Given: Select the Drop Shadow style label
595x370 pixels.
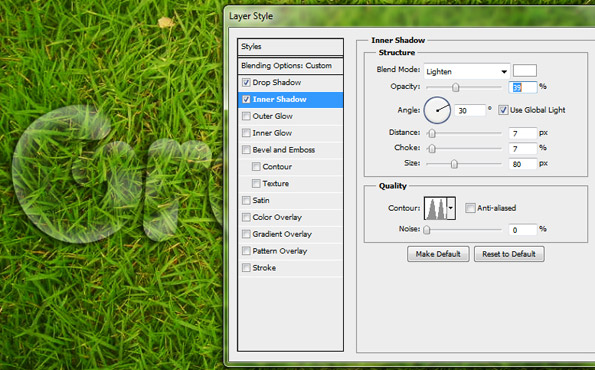Looking at the screenshot, I should (277, 82).
